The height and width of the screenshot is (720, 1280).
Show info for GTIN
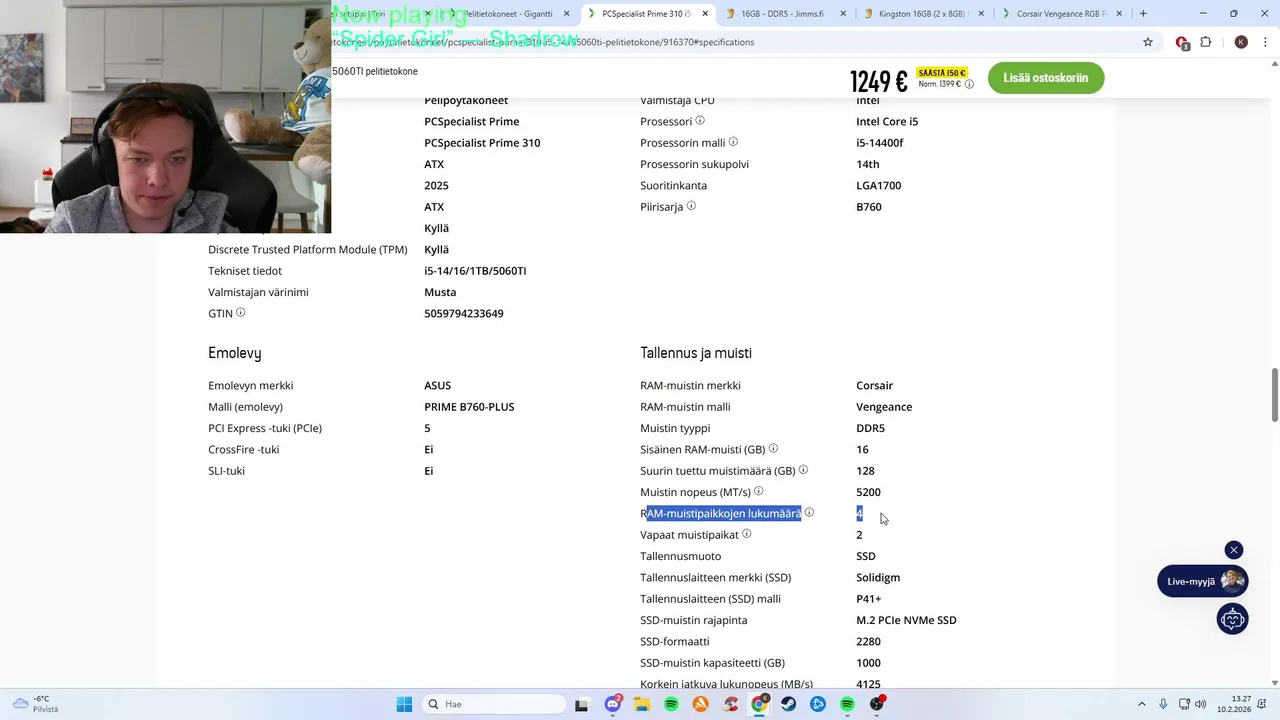[x=241, y=313]
